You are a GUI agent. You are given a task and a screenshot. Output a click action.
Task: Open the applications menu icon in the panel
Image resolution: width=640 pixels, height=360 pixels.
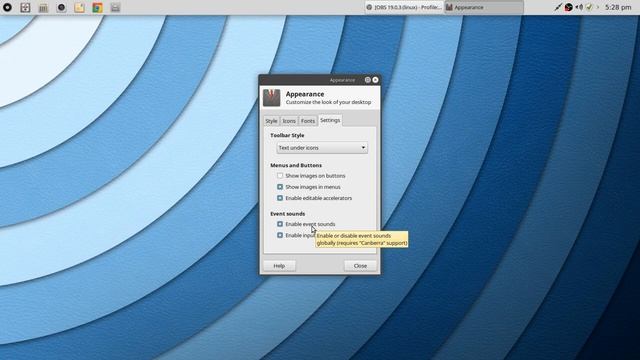(7, 7)
